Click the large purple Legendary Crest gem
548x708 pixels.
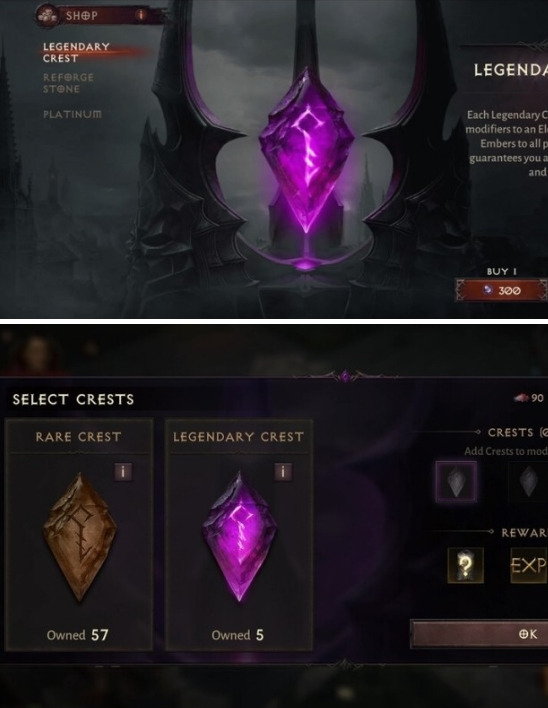pyautogui.click(x=307, y=151)
